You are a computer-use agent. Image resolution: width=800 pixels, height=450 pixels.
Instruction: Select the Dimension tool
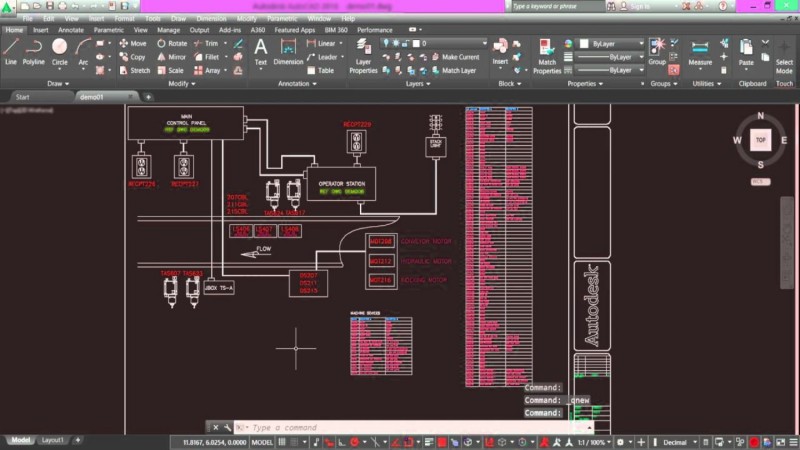288,52
